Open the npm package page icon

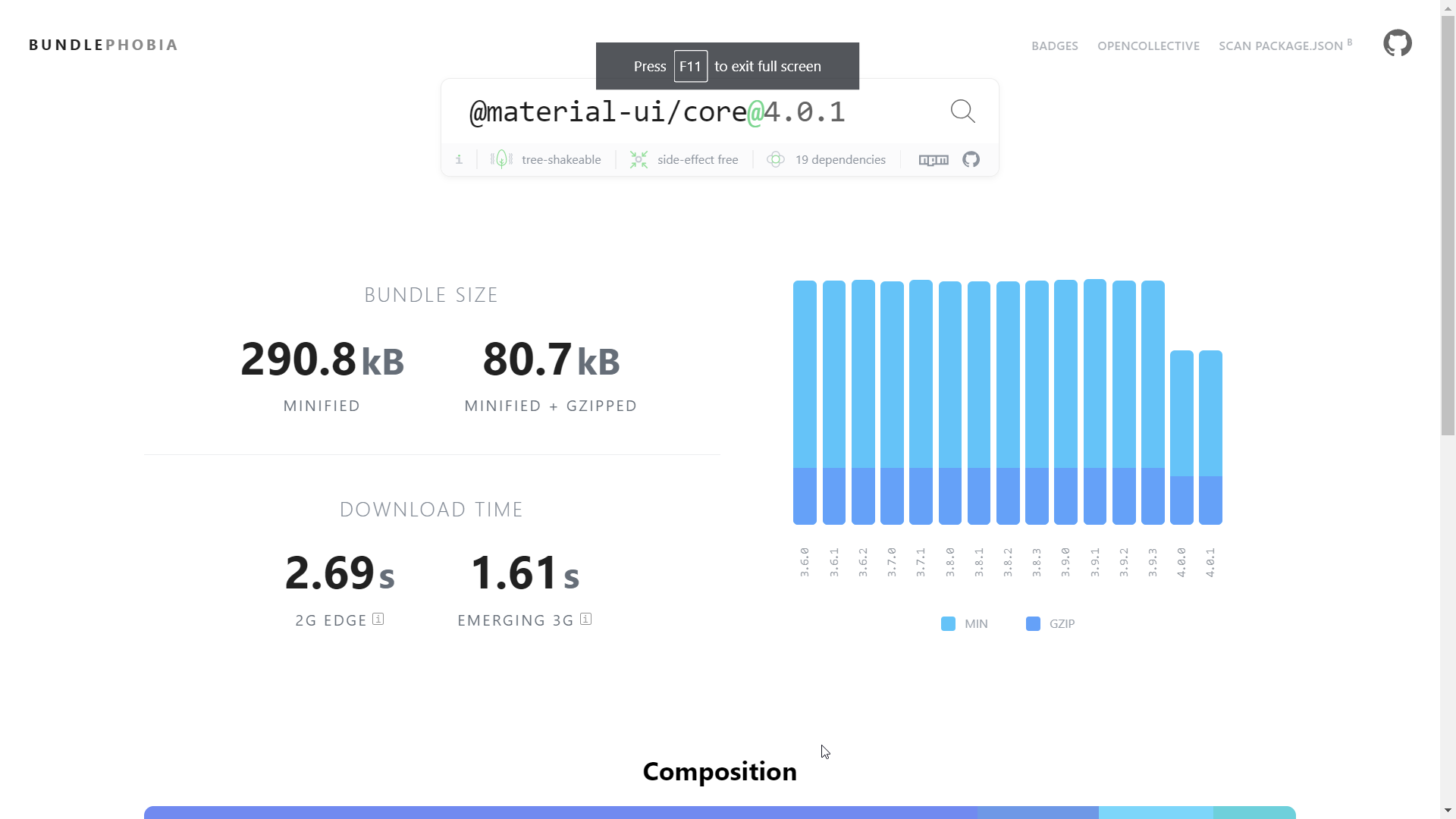(x=934, y=159)
